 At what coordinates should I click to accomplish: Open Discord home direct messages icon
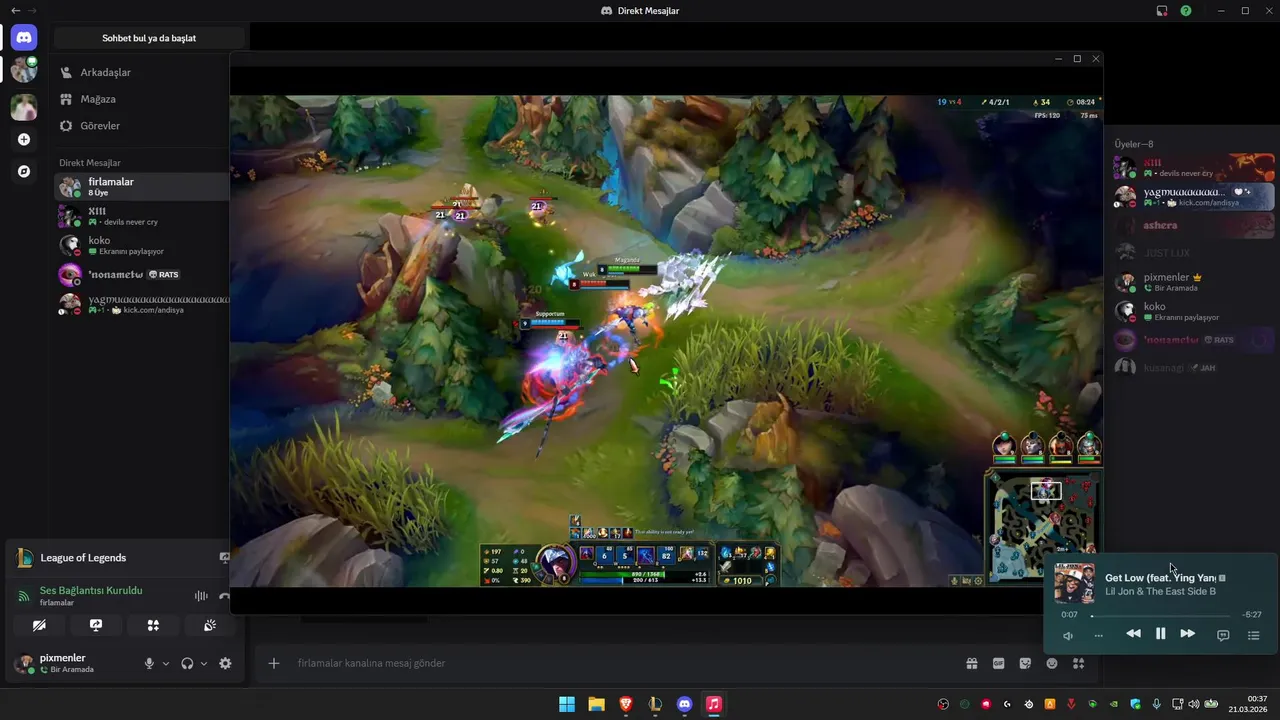24,38
